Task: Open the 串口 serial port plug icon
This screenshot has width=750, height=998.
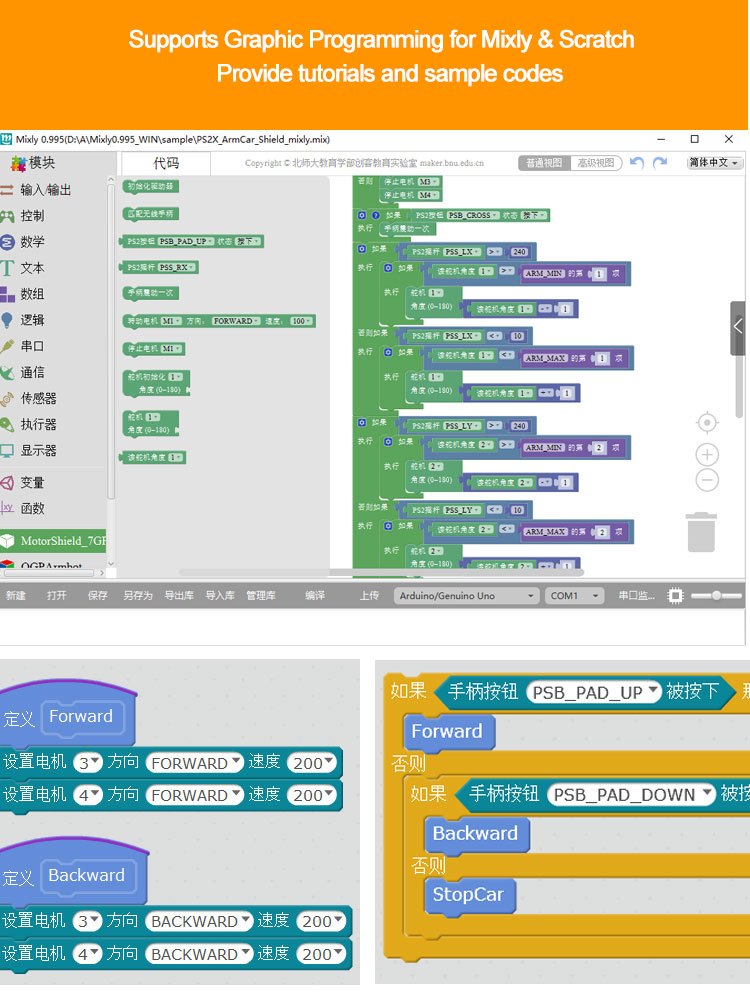Action: 7,346
